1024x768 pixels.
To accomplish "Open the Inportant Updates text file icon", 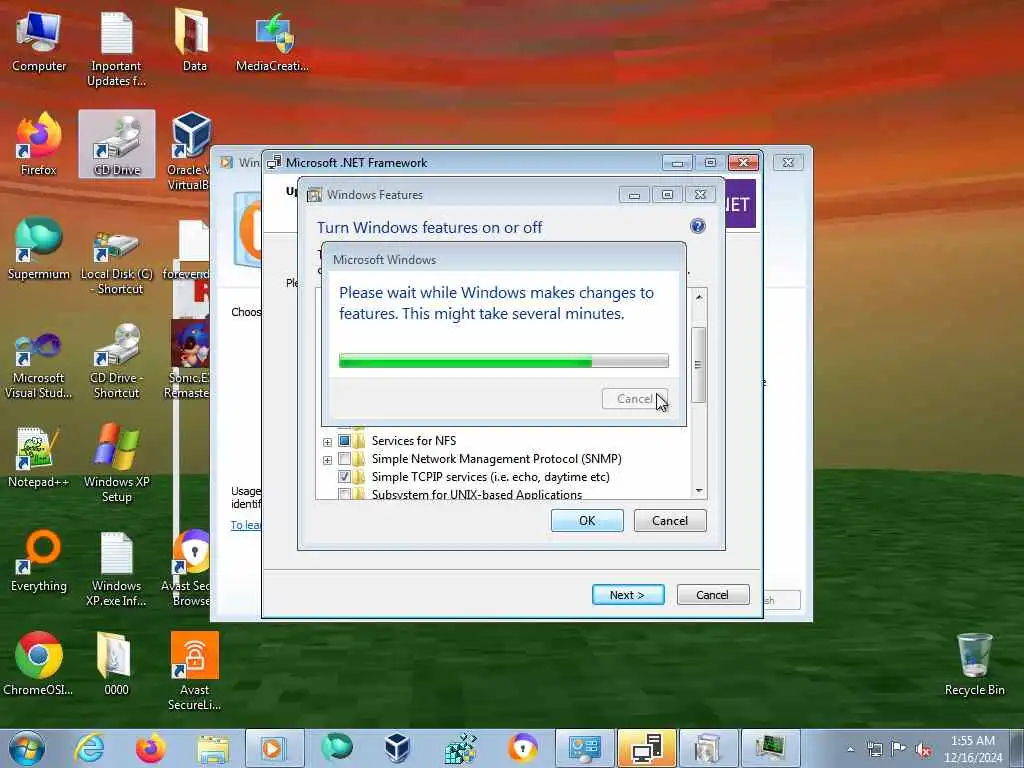I will pyautogui.click(x=116, y=47).
